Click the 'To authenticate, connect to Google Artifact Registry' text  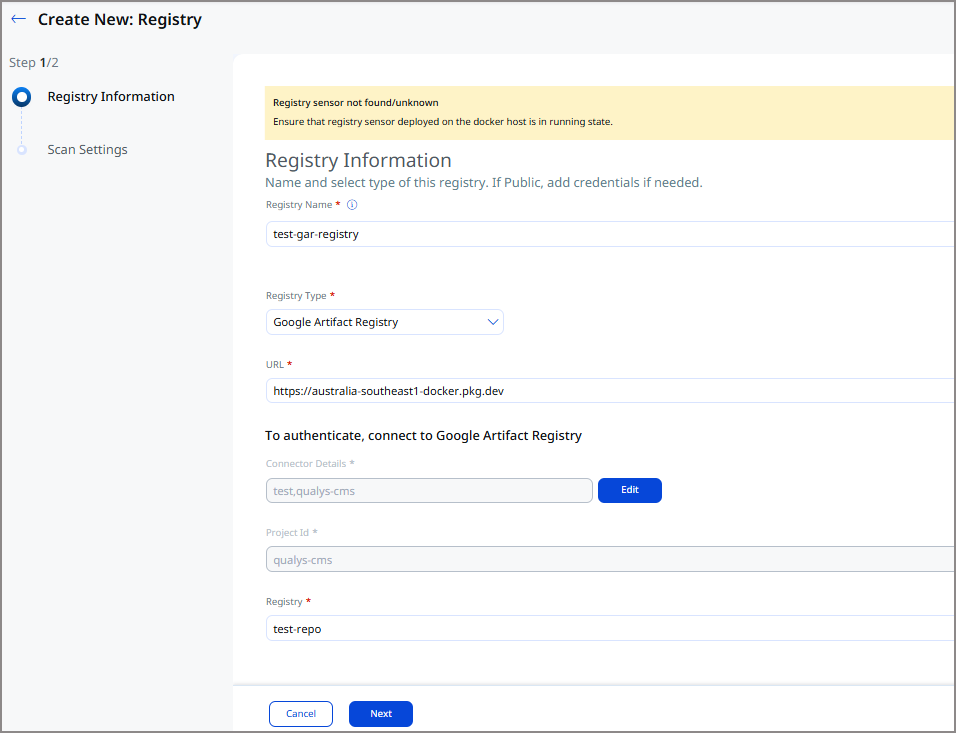click(423, 435)
